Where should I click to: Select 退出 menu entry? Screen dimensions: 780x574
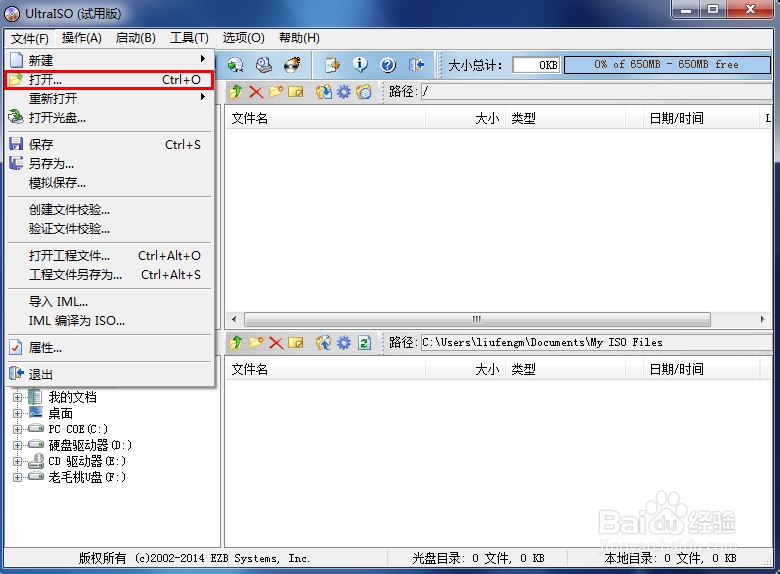point(110,374)
